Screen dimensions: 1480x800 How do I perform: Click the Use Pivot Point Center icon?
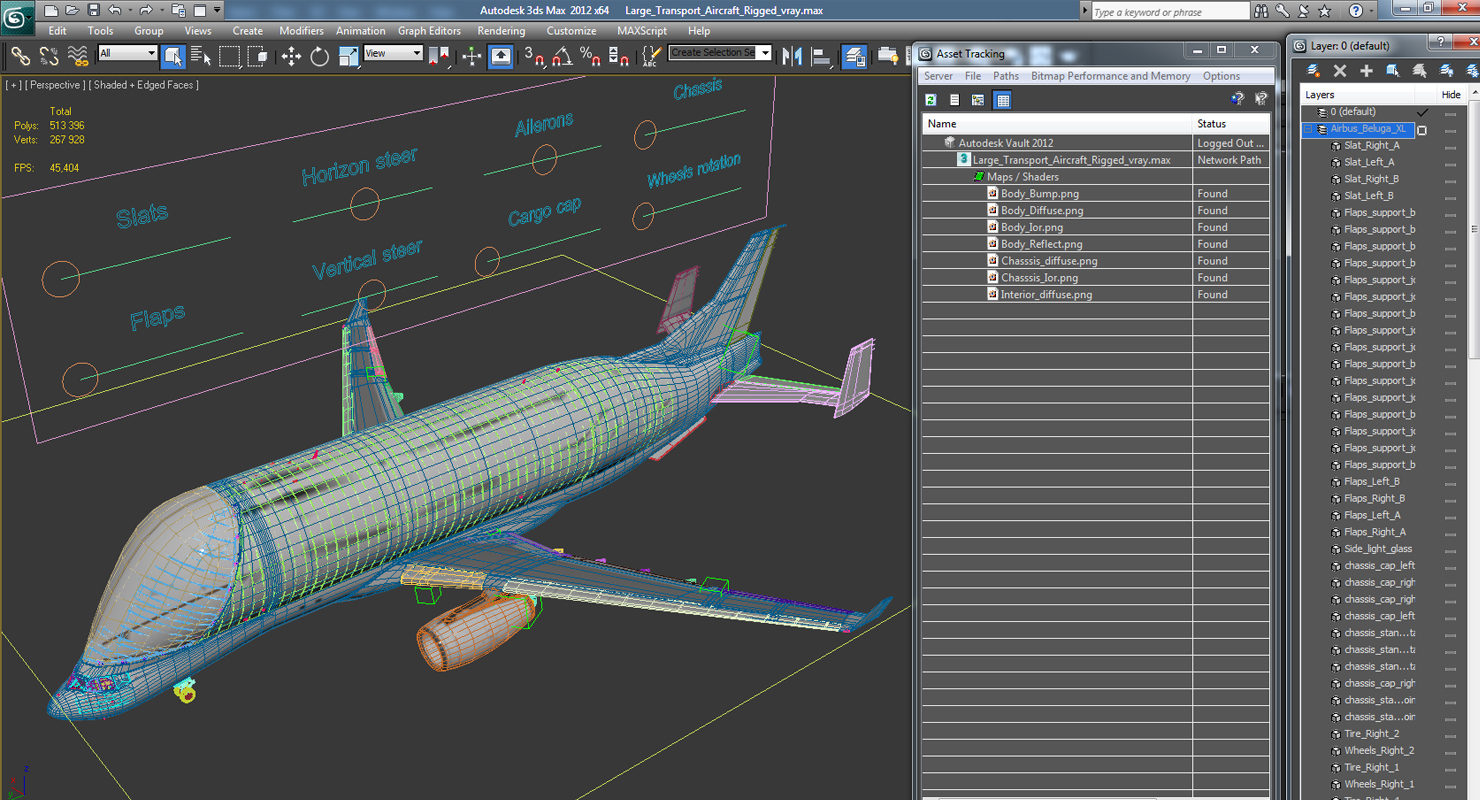click(439, 56)
